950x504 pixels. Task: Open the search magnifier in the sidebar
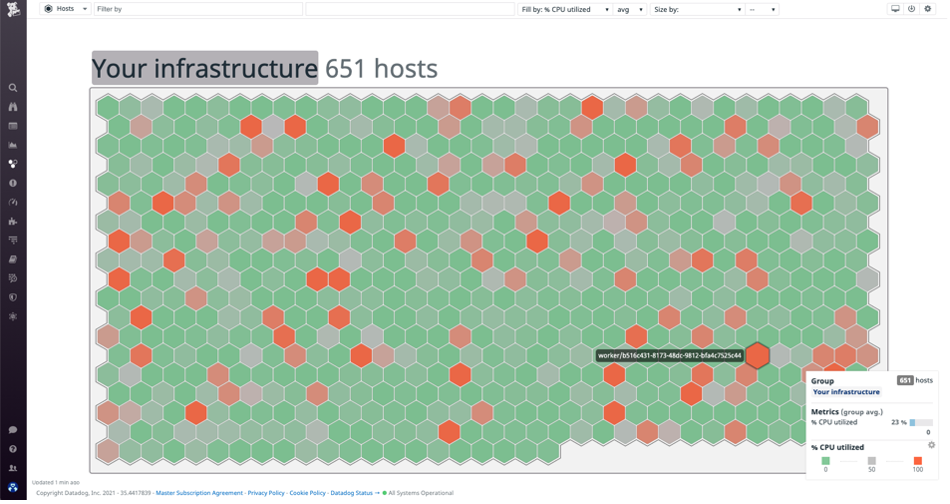tap(13, 88)
